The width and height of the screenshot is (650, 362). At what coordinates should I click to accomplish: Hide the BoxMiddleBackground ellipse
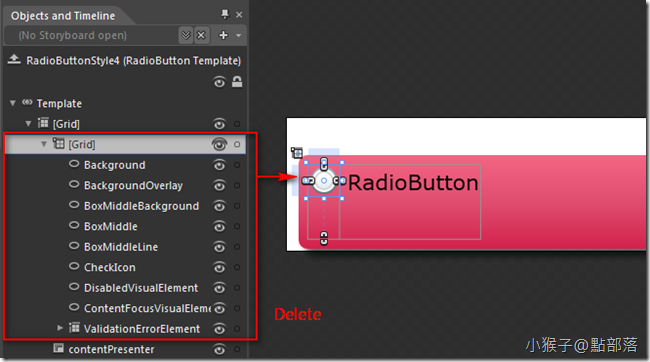[x=219, y=206]
